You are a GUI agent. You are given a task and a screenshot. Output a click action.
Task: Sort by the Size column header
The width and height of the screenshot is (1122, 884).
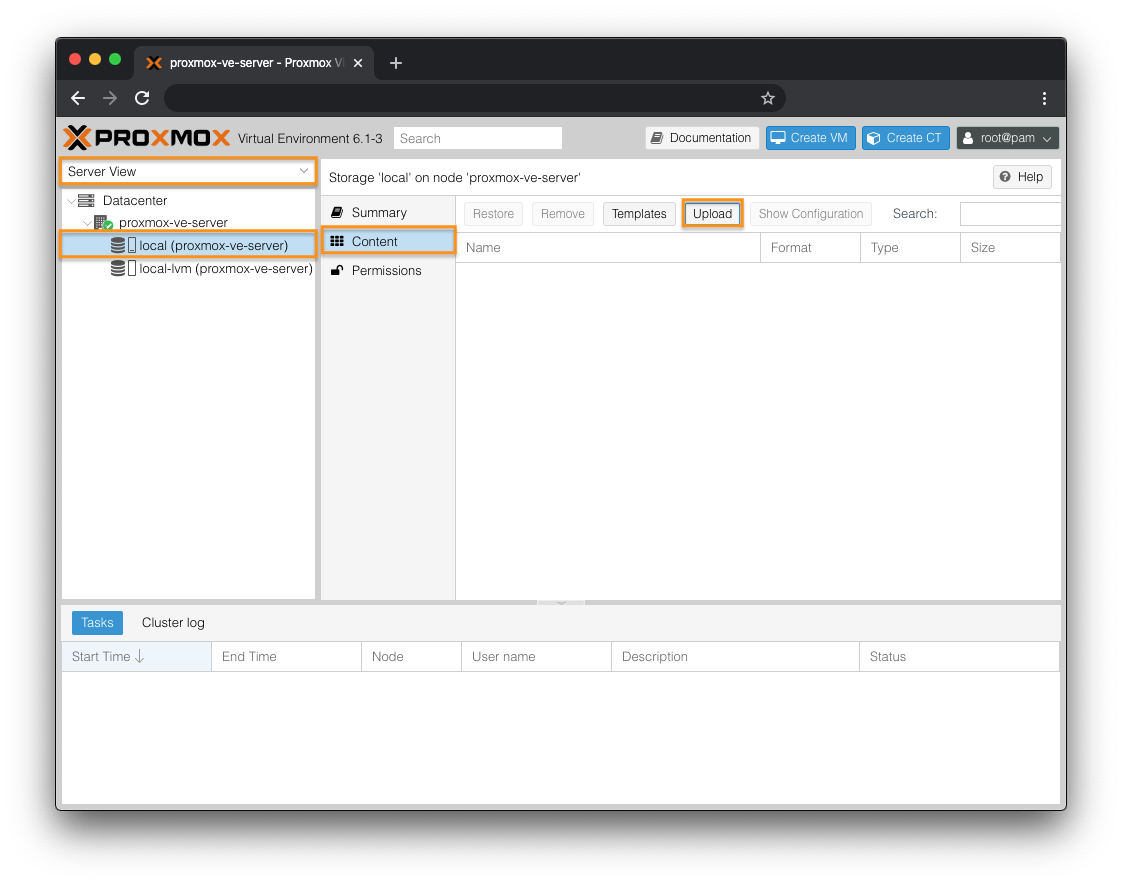point(1010,248)
